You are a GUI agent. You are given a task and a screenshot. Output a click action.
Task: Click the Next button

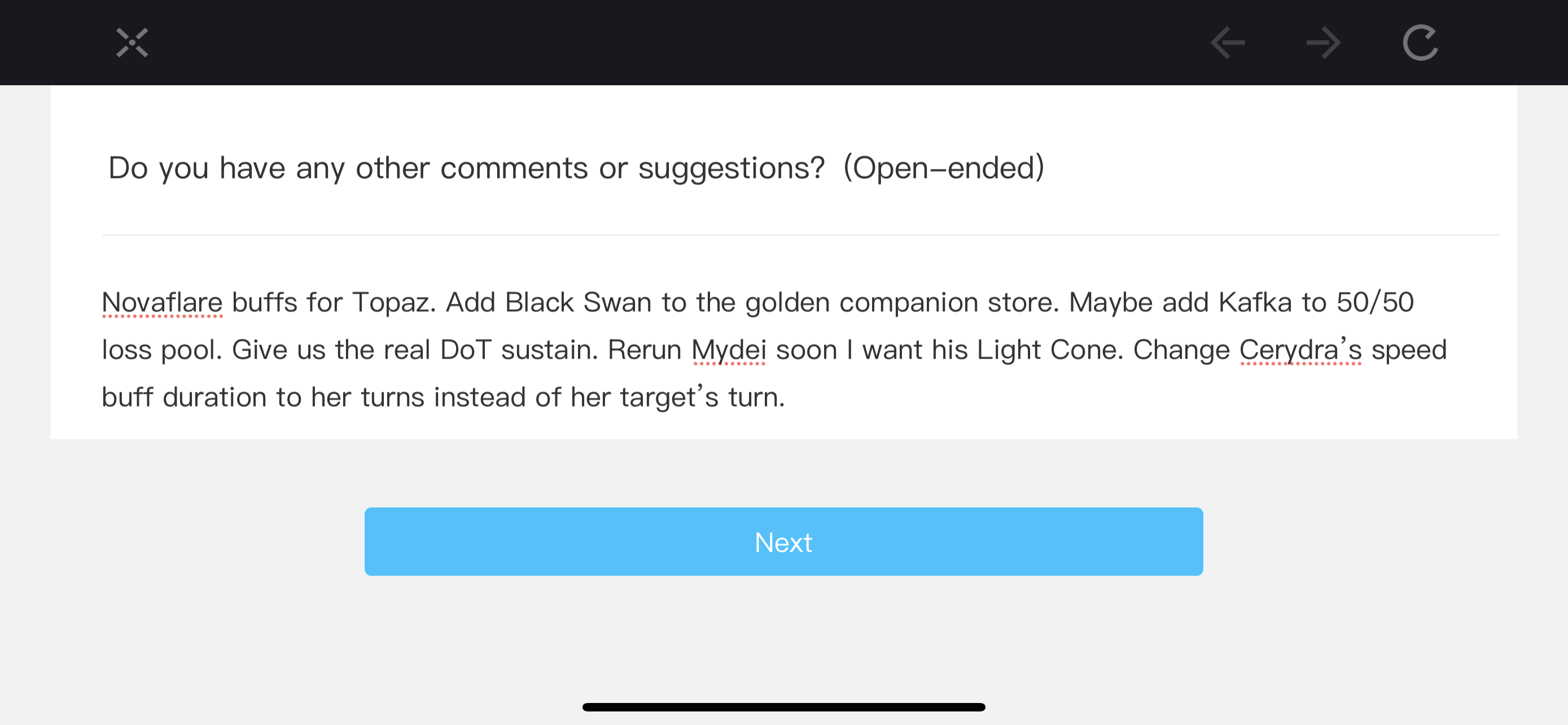point(783,541)
